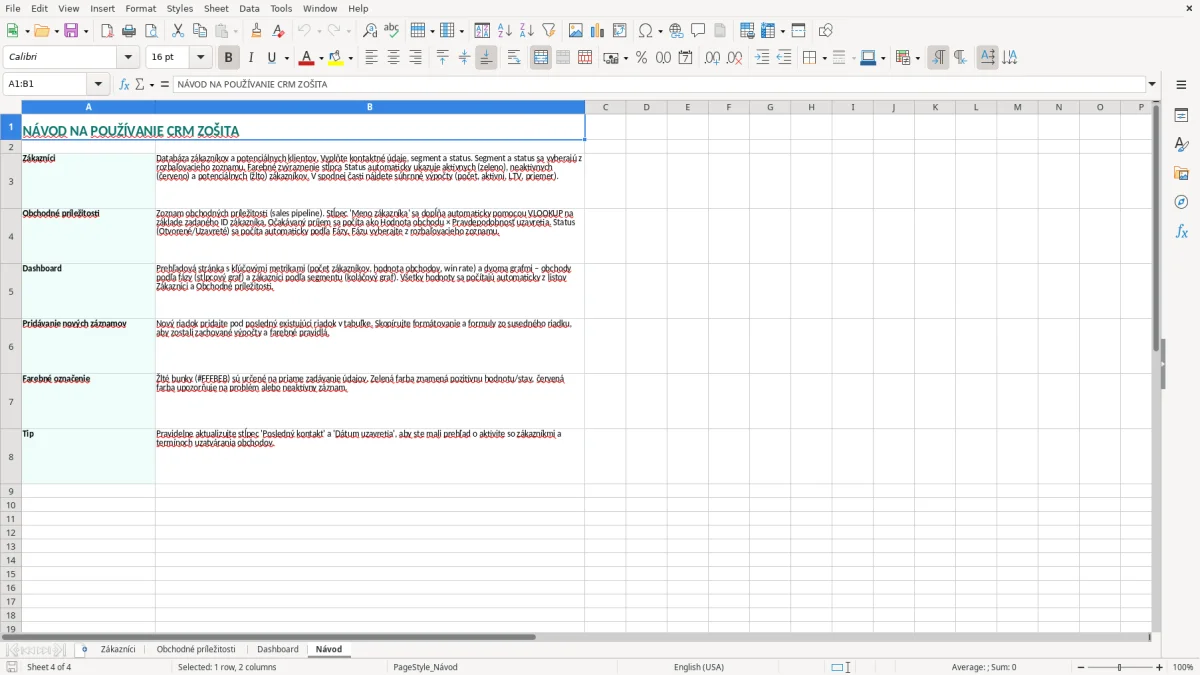The width and height of the screenshot is (1200, 675).
Task: Open the Format menu
Action: pyautogui.click(x=141, y=8)
